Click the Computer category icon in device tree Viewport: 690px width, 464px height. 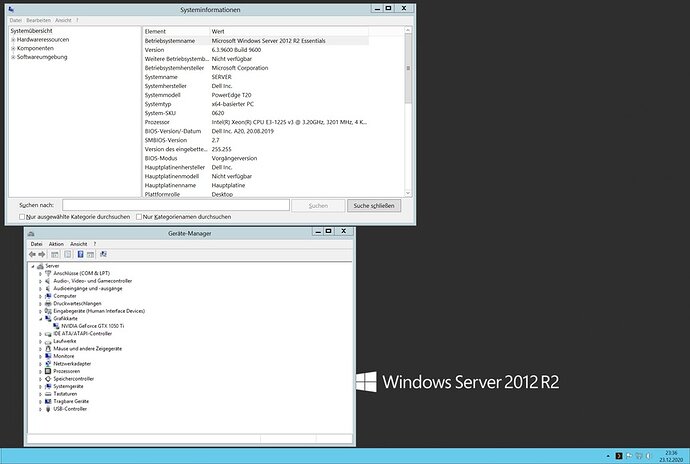point(48,296)
